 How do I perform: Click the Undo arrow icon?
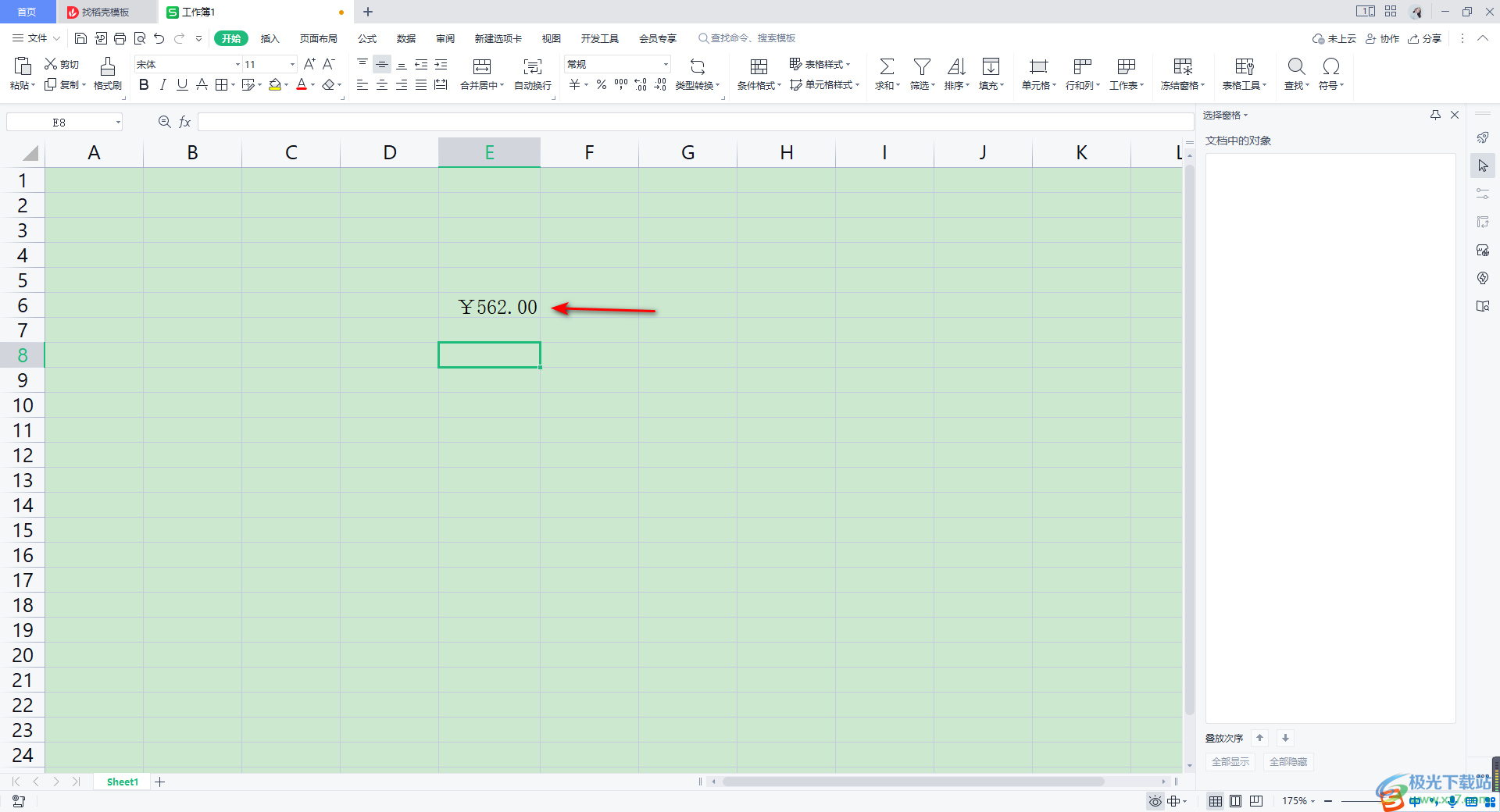[159, 38]
